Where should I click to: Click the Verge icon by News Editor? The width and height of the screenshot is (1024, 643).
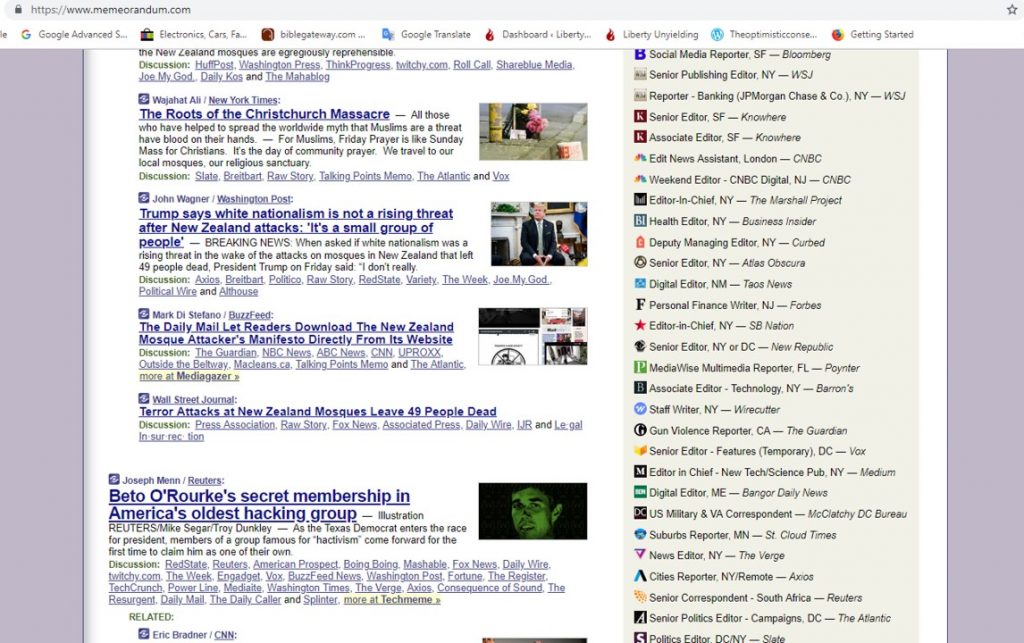click(640, 556)
